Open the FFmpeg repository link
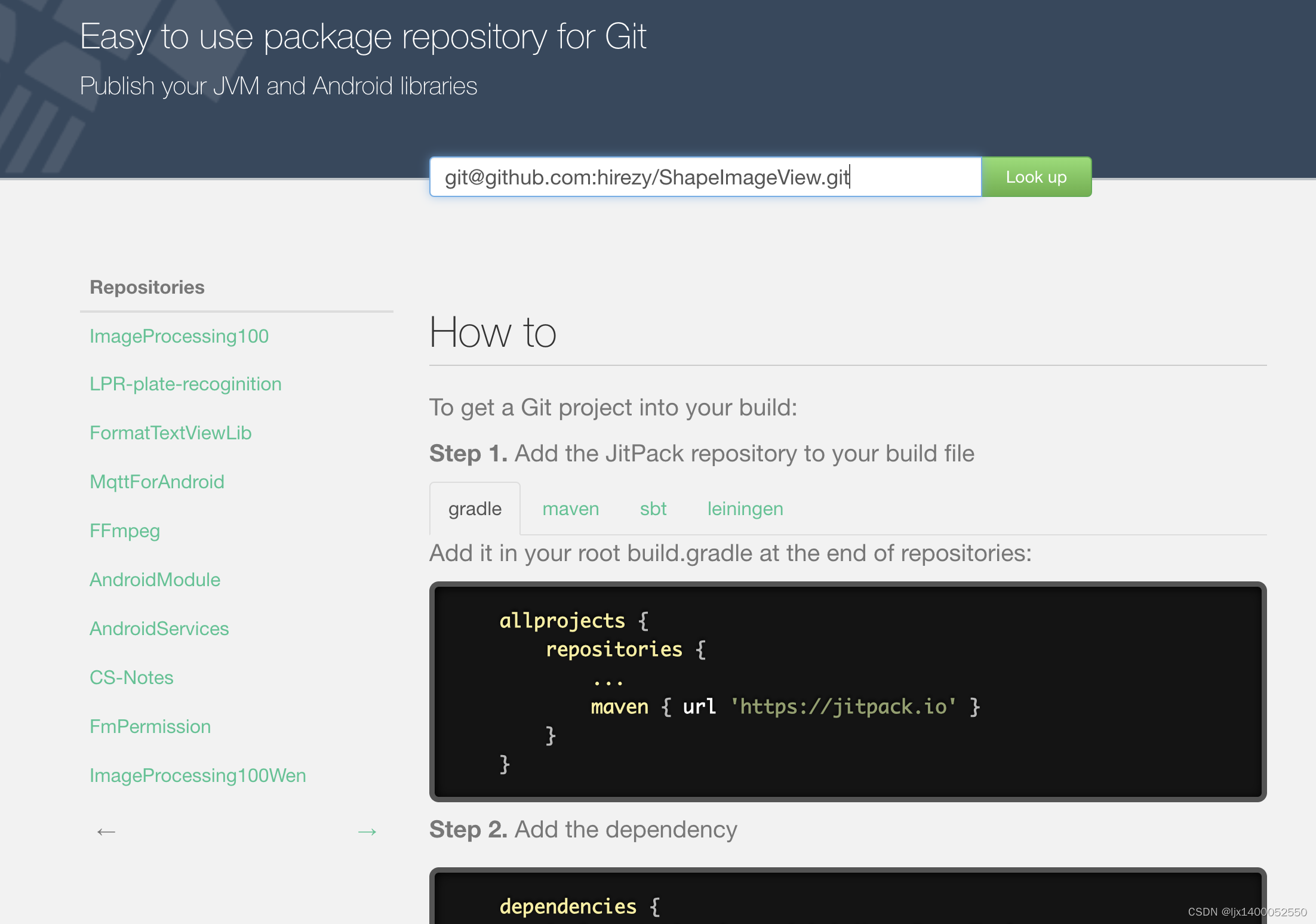 pos(125,531)
